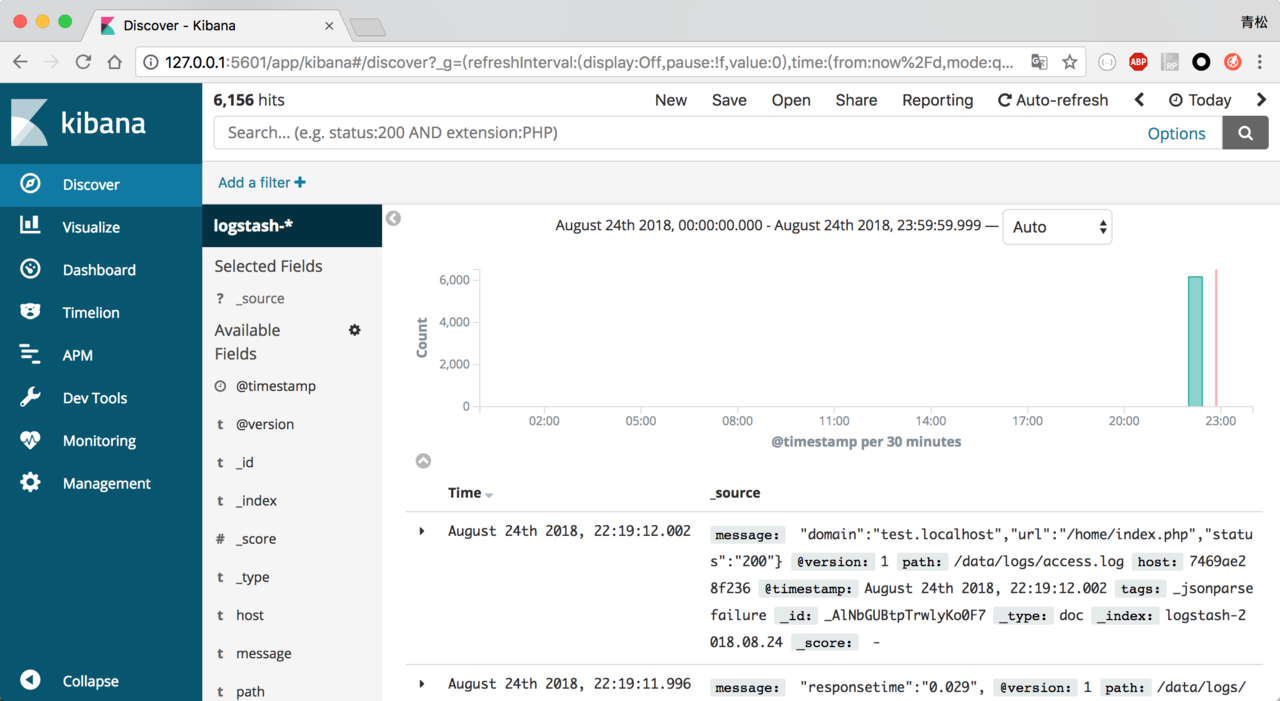This screenshot has width=1280, height=701.
Task: Select the _score field
Action: click(x=256, y=538)
